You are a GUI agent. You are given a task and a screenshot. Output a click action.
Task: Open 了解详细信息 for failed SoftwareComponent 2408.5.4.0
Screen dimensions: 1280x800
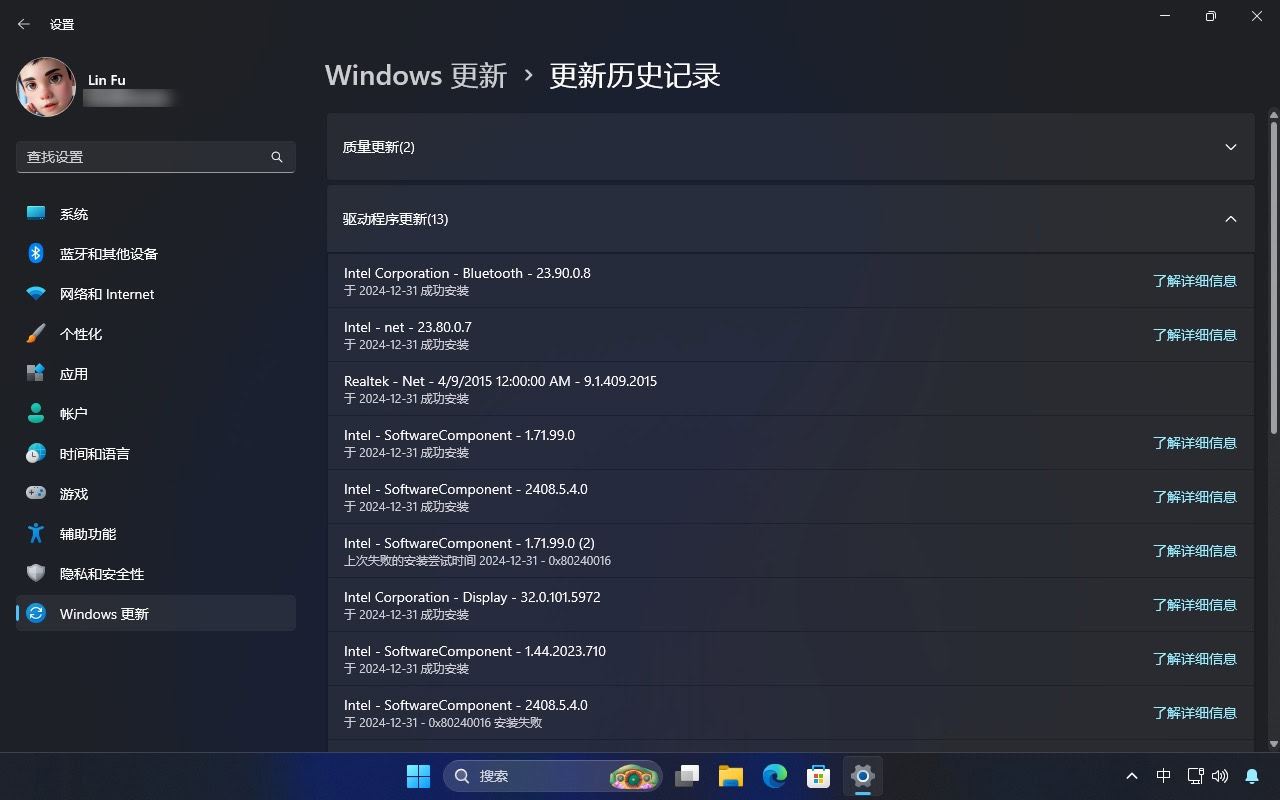[x=1195, y=713]
